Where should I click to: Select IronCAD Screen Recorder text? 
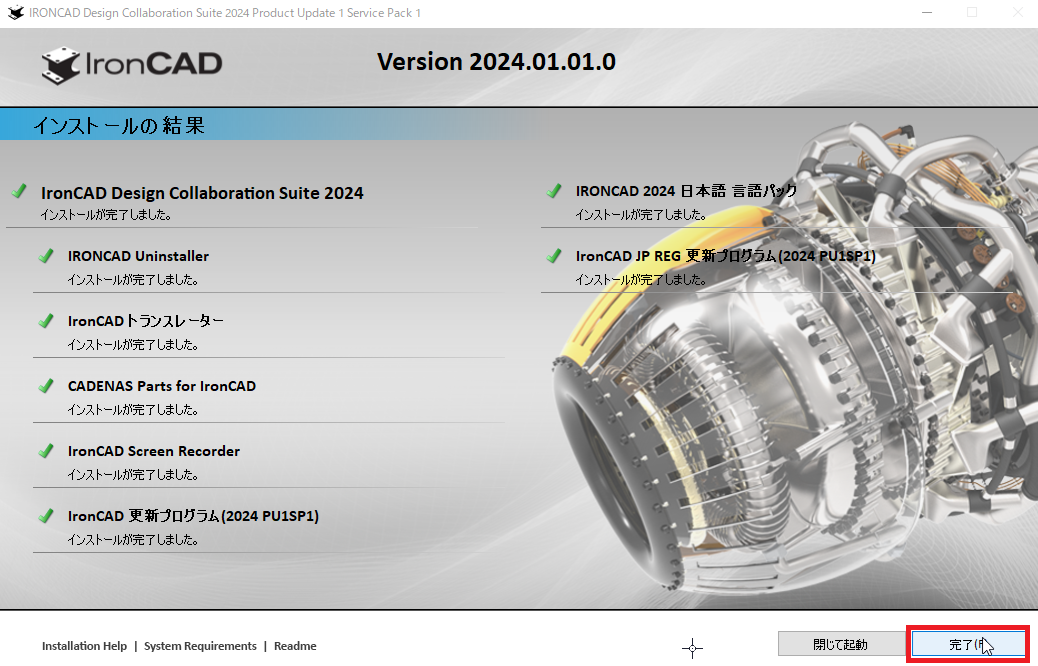click(154, 451)
